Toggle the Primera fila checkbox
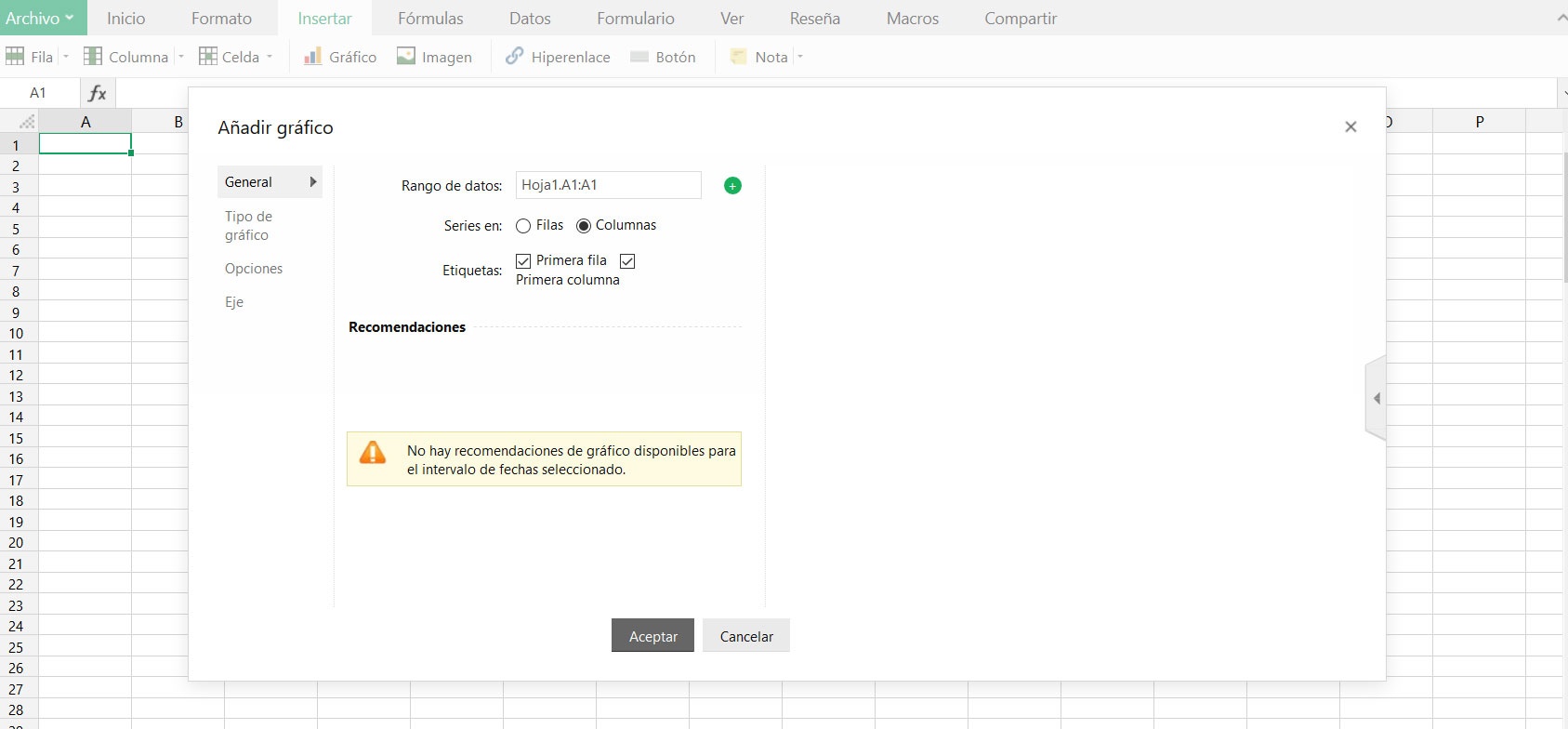 coord(523,261)
